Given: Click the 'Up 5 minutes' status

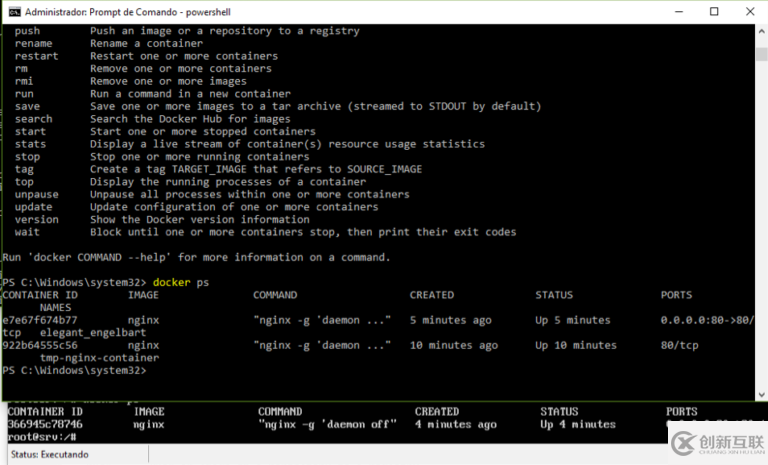Looking at the screenshot, I should [x=573, y=320].
